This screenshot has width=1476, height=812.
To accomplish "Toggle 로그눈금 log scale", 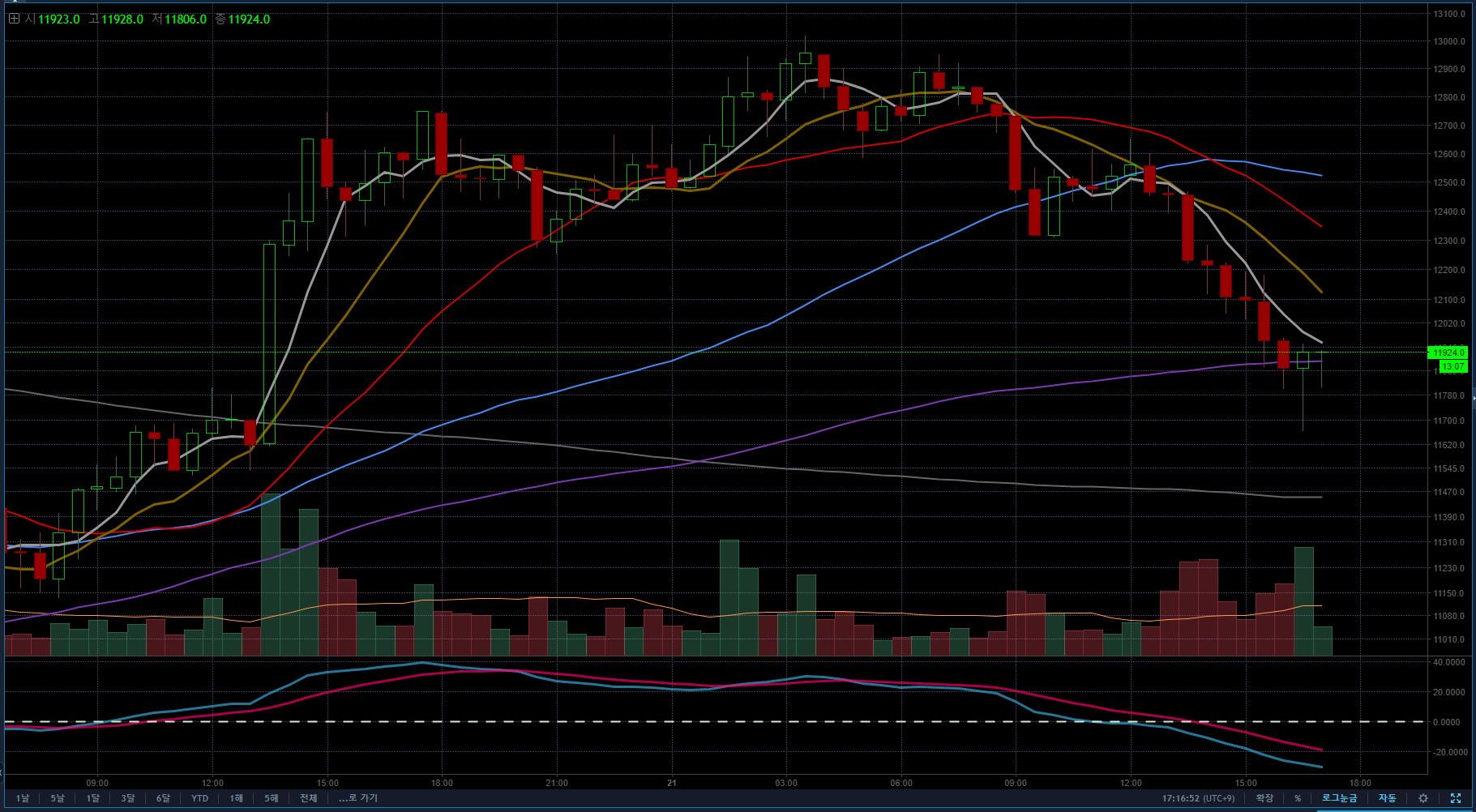I will click(1339, 798).
